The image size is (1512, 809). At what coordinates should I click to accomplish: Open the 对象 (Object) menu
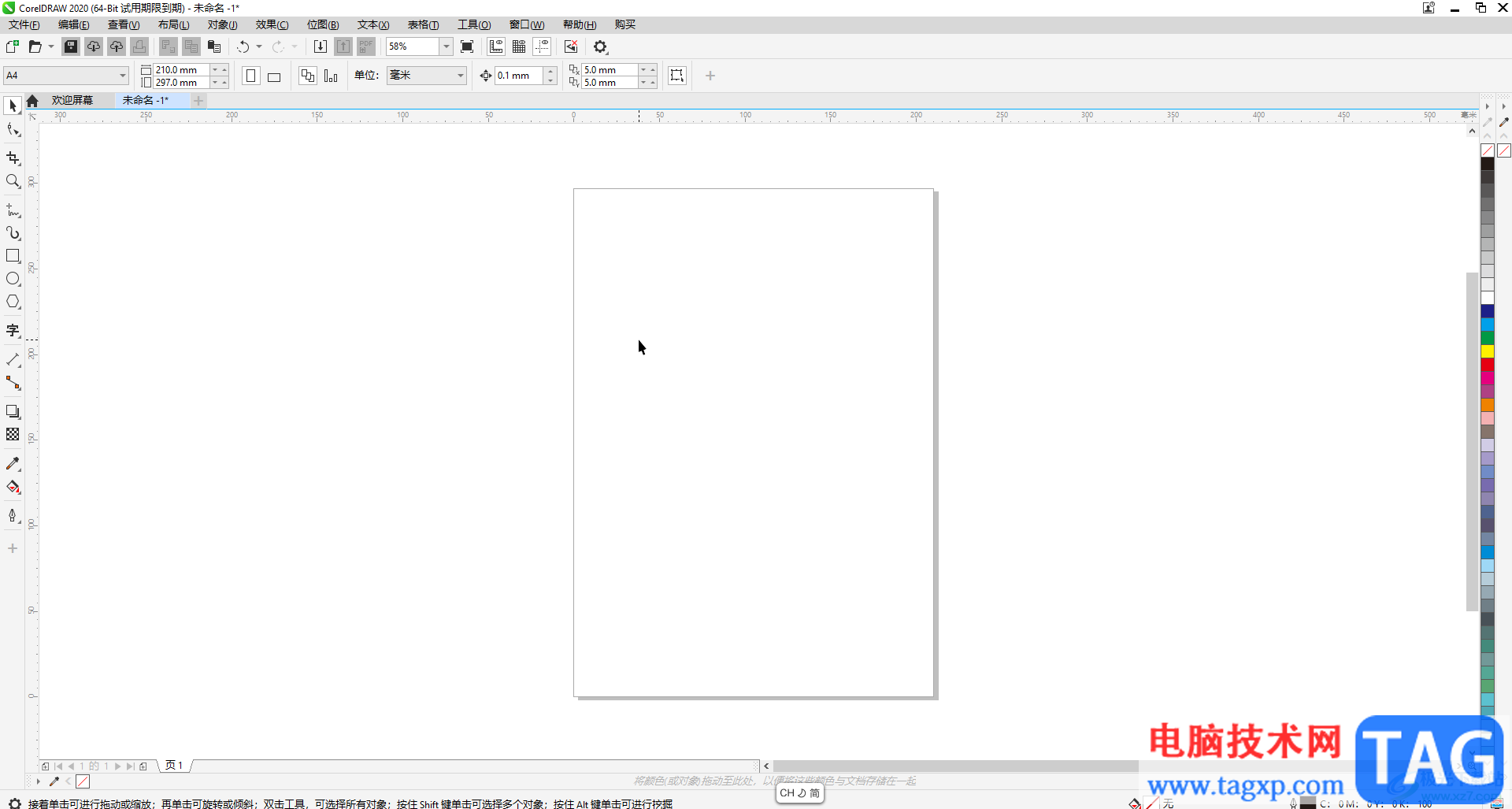223,24
